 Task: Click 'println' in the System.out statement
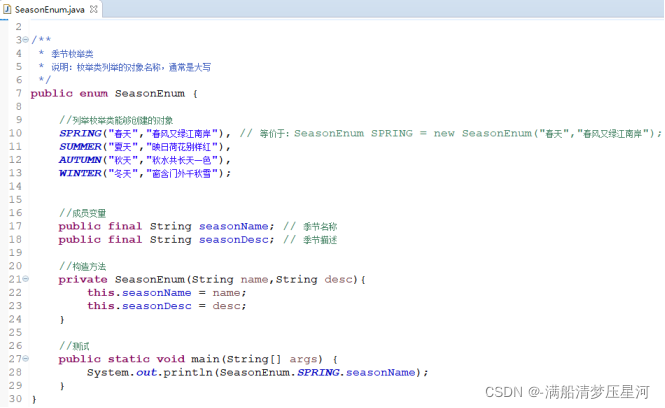(x=188, y=372)
